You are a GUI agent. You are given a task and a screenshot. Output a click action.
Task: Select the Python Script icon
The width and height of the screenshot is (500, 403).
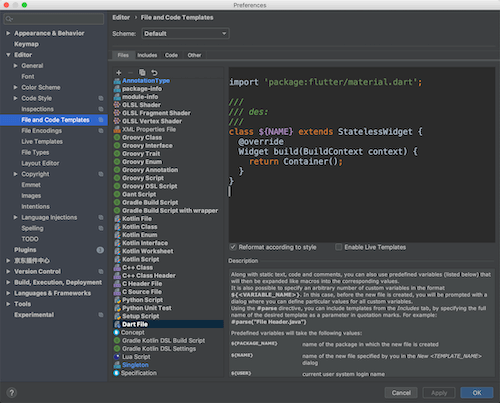(117, 300)
